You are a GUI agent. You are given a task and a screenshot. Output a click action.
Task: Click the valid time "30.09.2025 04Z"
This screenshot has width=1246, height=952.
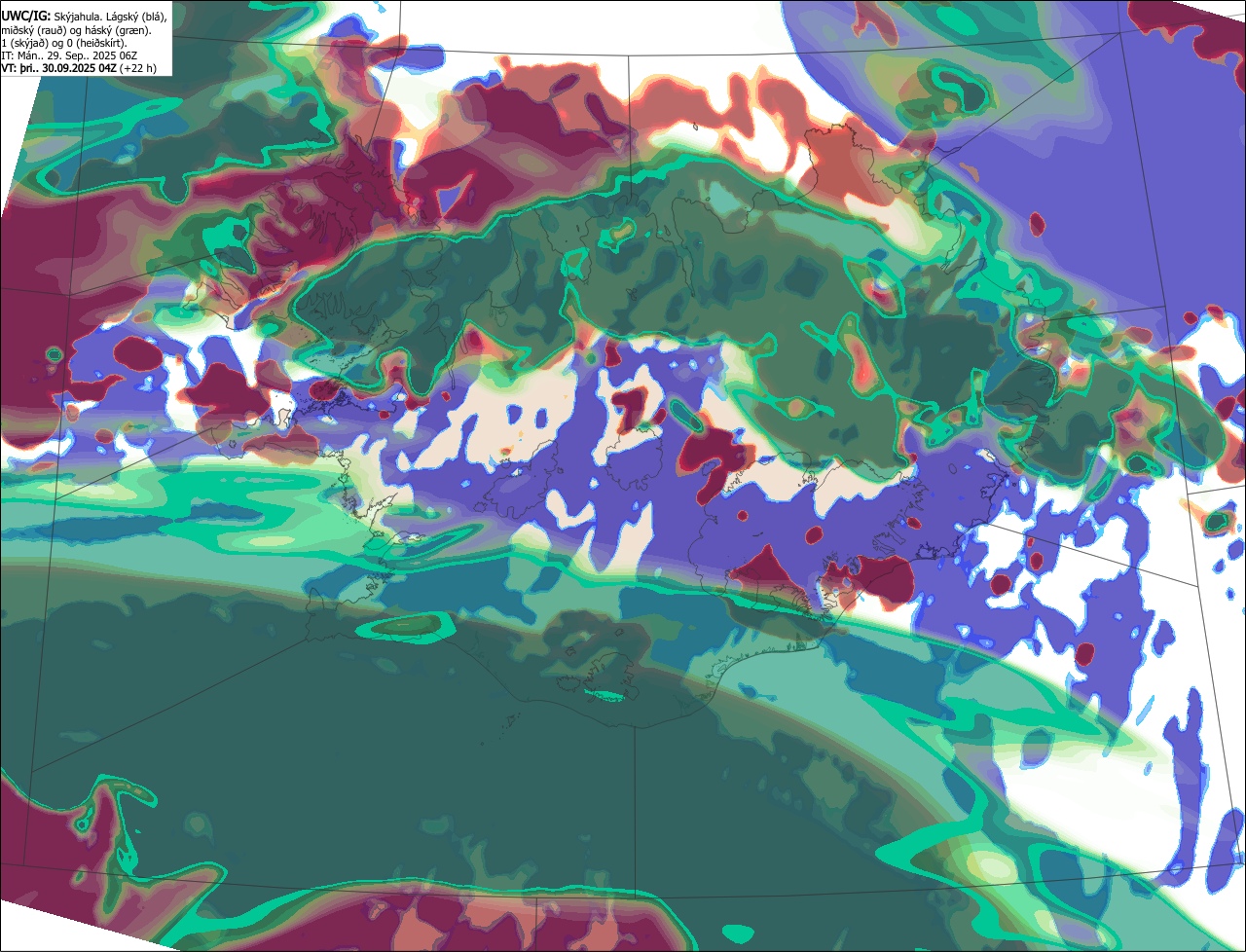pos(79,68)
